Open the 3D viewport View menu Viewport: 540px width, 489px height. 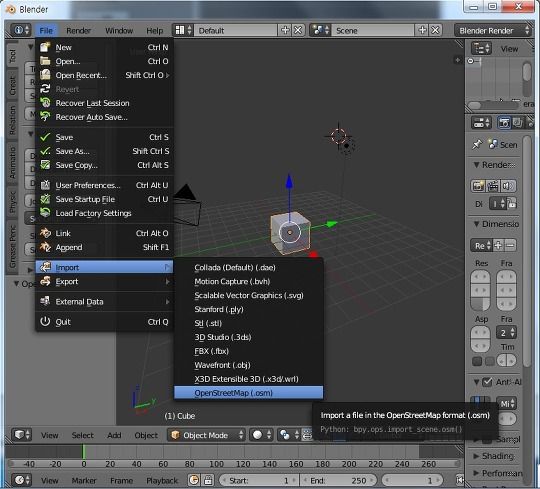point(50,435)
